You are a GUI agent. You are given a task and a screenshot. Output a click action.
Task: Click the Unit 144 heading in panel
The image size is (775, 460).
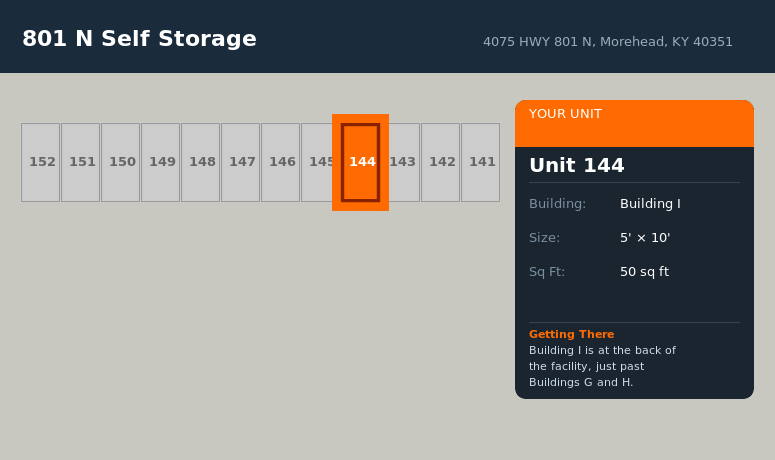(576, 166)
